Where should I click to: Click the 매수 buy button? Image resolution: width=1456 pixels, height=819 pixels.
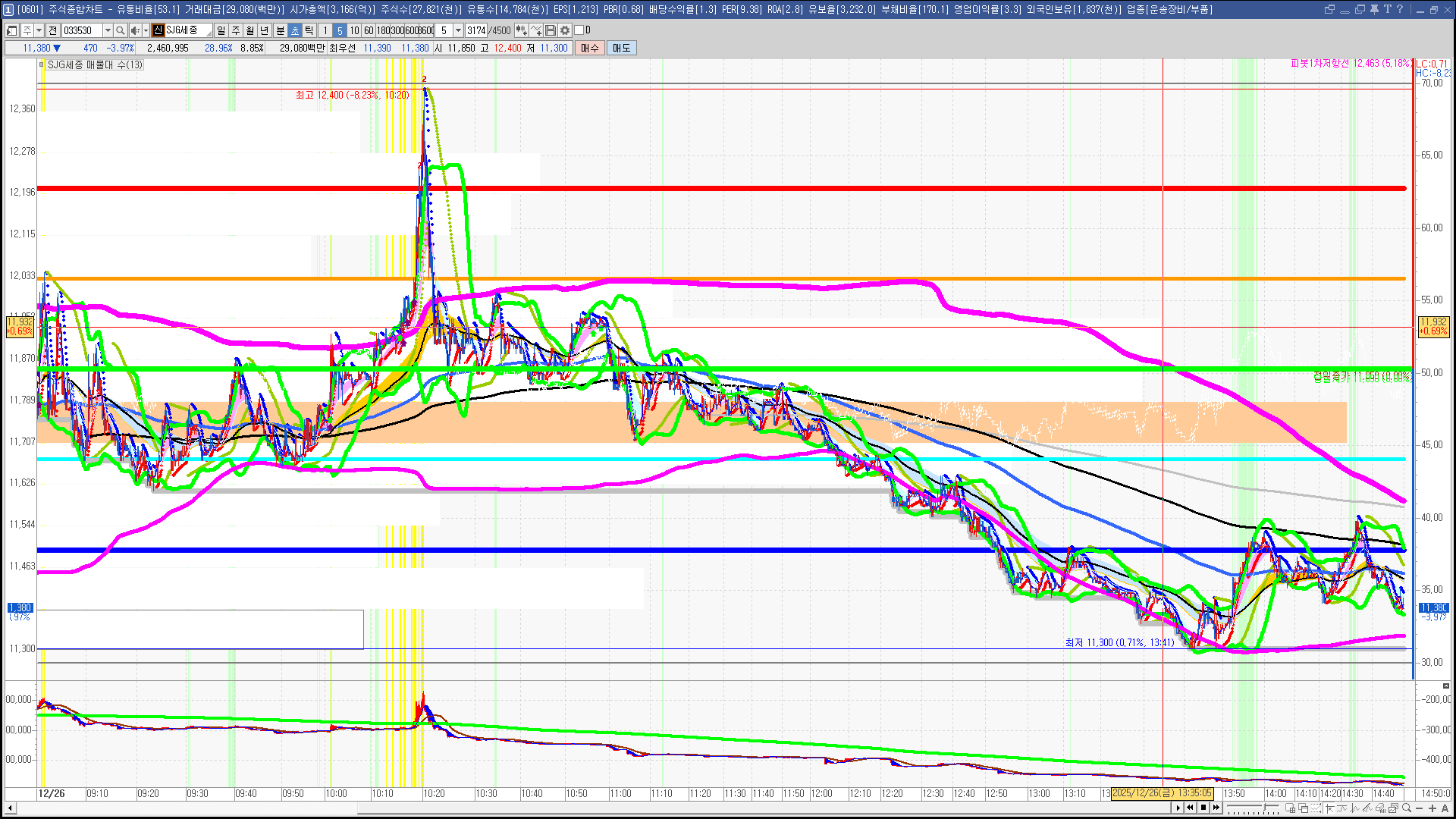590,48
